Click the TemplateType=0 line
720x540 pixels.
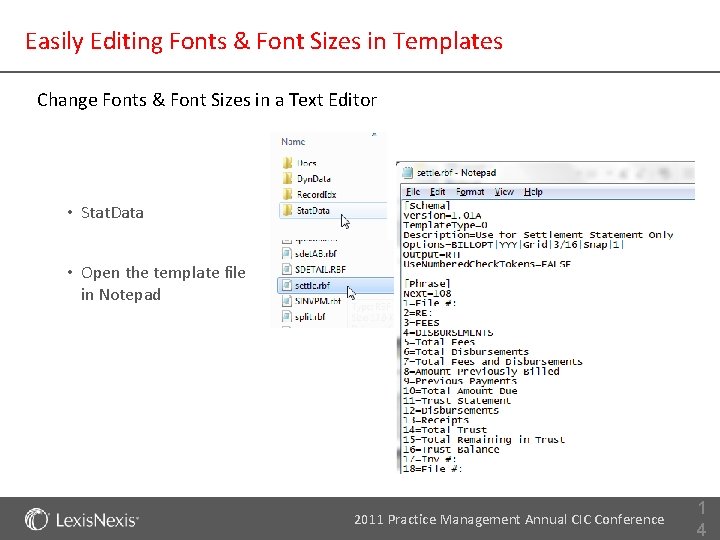[445, 225]
